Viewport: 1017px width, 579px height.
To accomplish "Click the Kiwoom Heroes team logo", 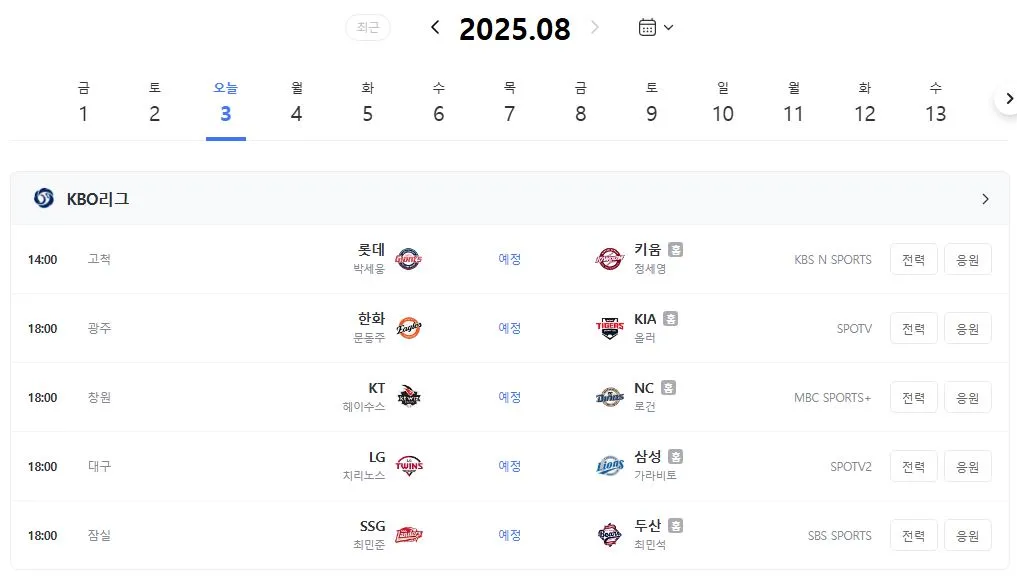I will [x=609, y=259].
